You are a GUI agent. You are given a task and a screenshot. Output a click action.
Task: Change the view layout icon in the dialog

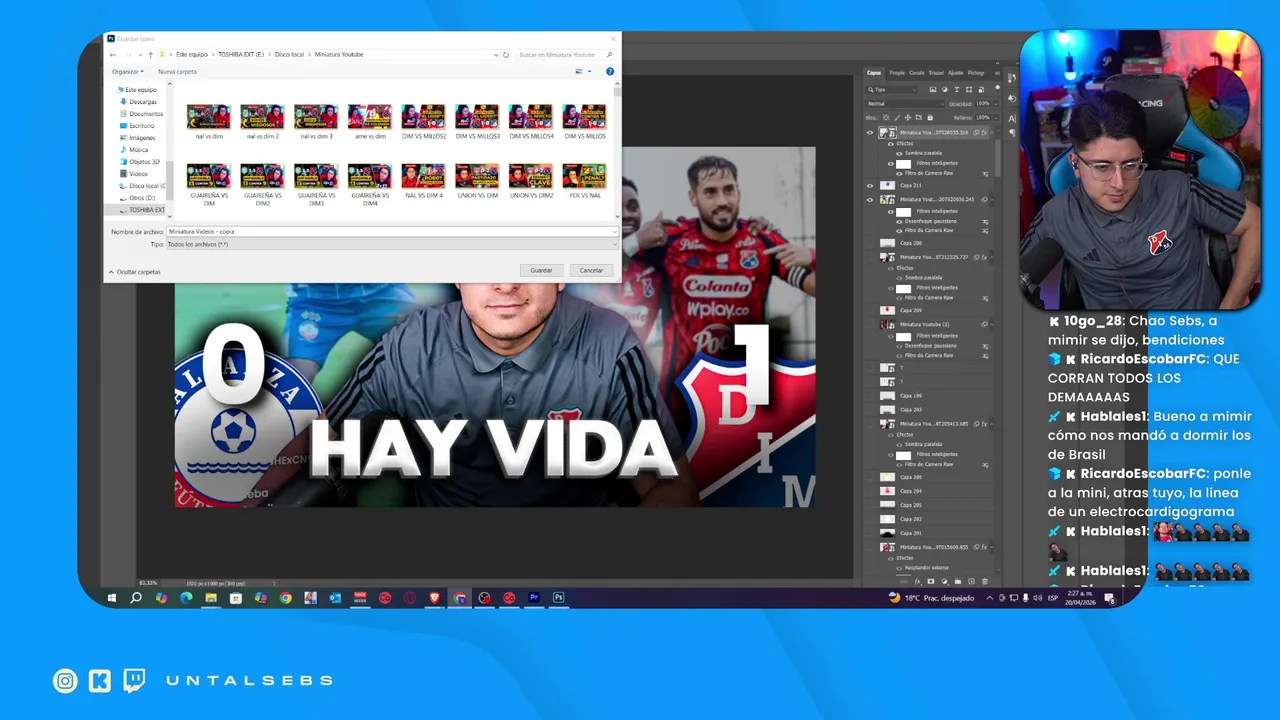pos(579,72)
